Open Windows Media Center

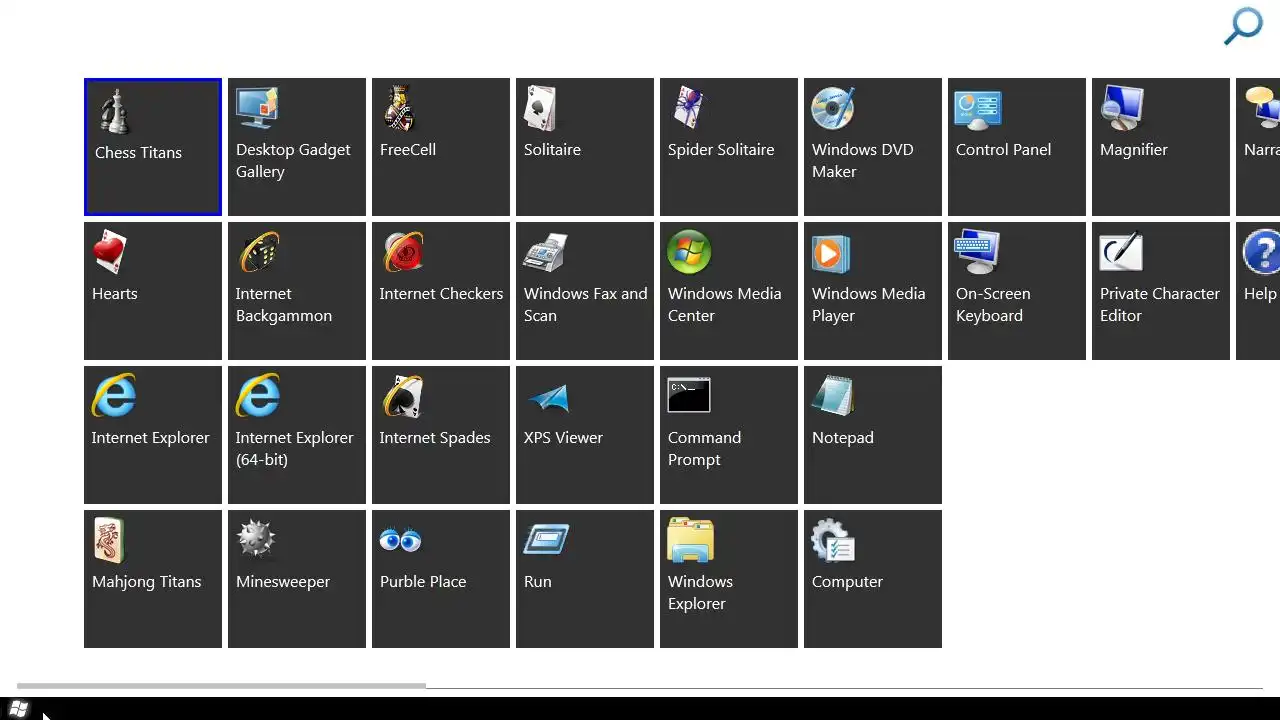[729, 291]
